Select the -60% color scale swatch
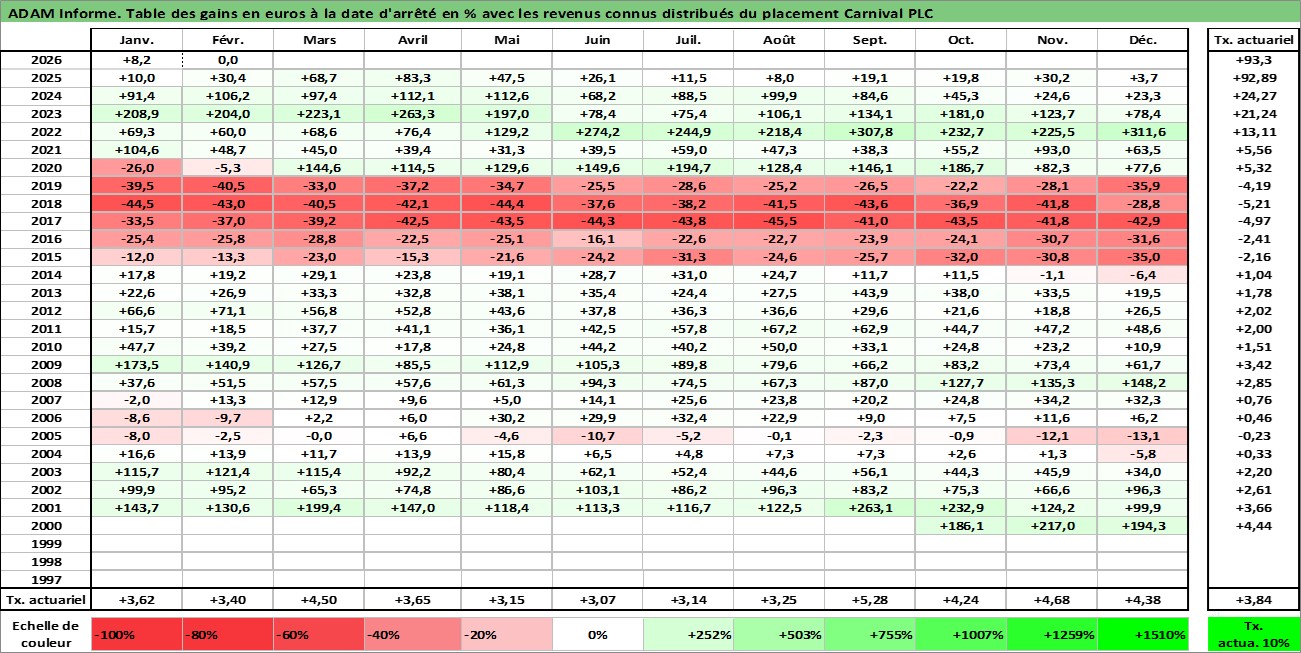The image size is (1301, 653). click(319, 634)
